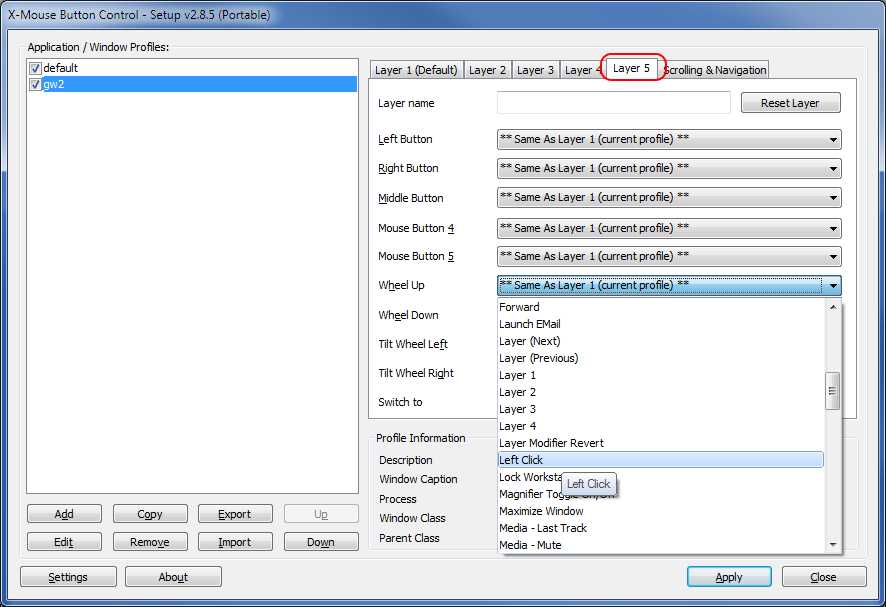Image resolution: width=886 pixels, height=607 pixels.
Task: Switch to the Layer 2 tab
Action: coord(487,70)
